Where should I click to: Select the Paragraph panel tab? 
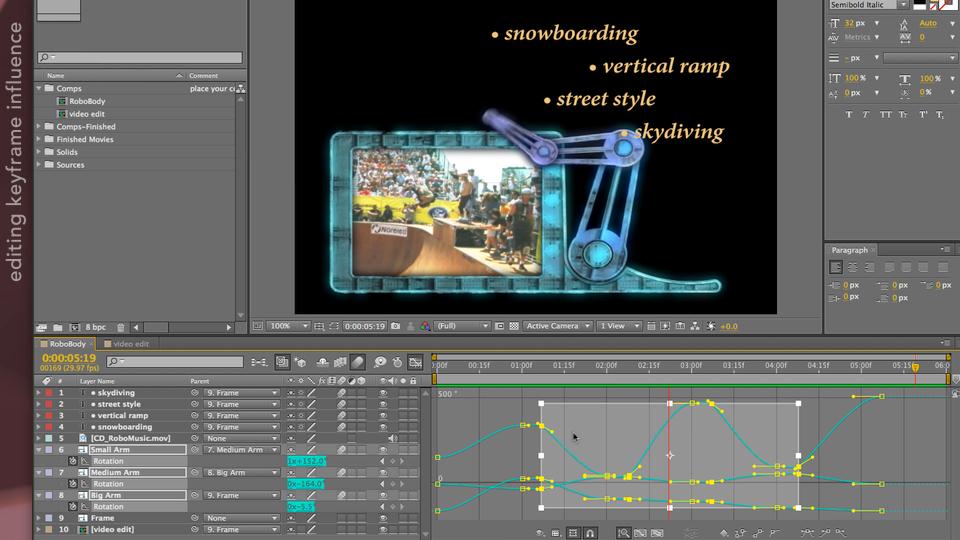849,250
